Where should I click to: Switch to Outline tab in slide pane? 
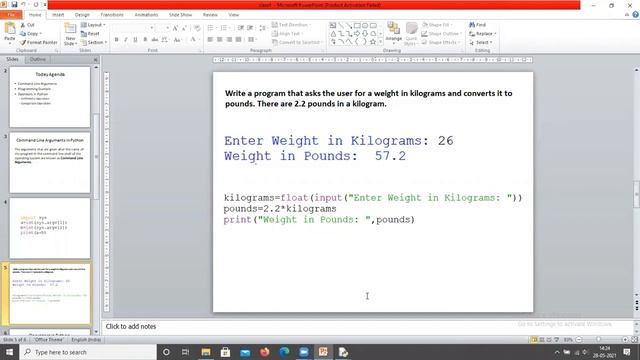pos(38,59)
